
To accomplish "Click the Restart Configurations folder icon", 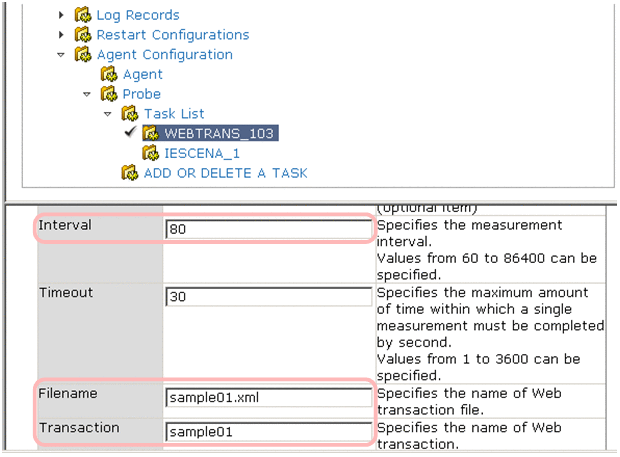I will [83, 35].
